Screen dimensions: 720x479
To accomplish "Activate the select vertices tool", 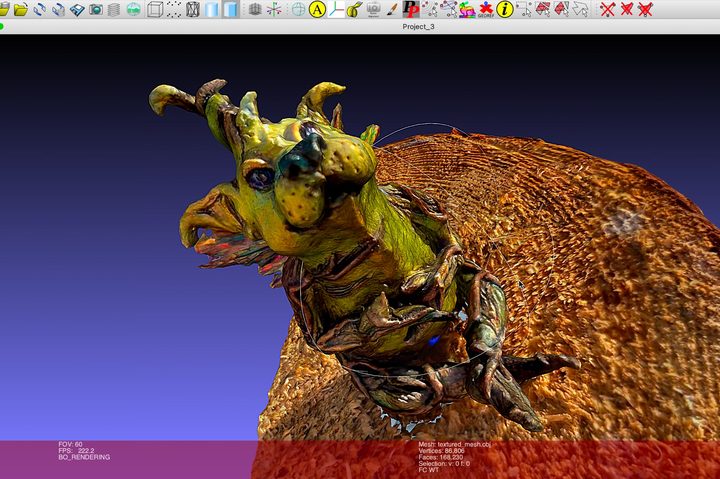I will pyautogui.click(x=524, y=9).
